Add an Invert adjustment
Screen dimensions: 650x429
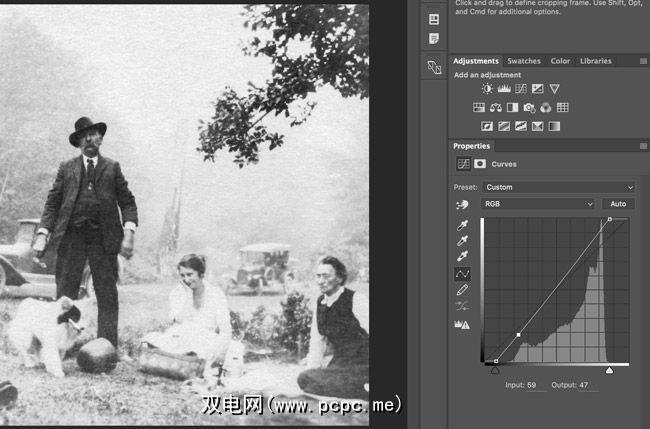487,126
